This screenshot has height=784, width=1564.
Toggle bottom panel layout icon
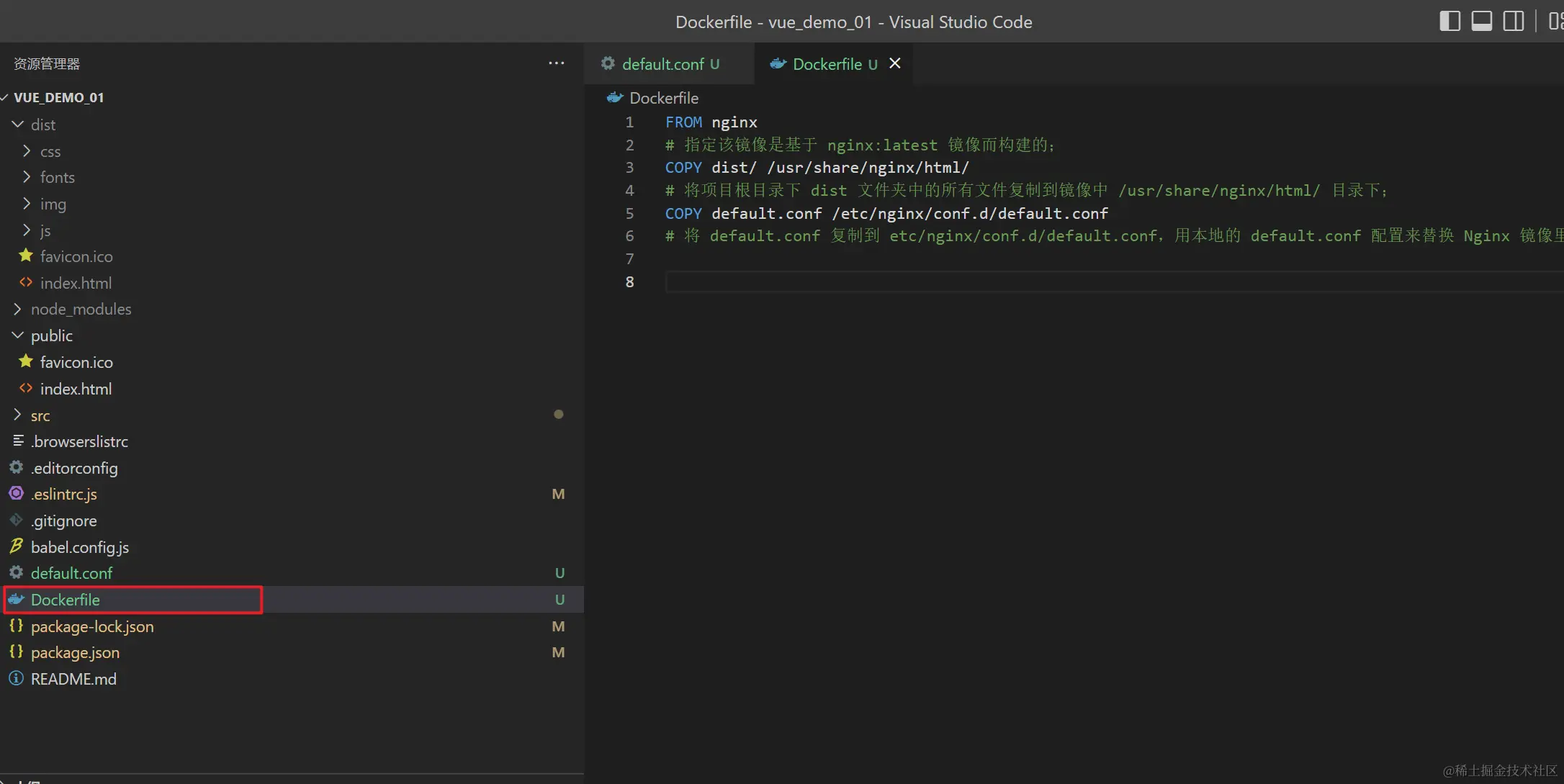[x=1481, y=21]
